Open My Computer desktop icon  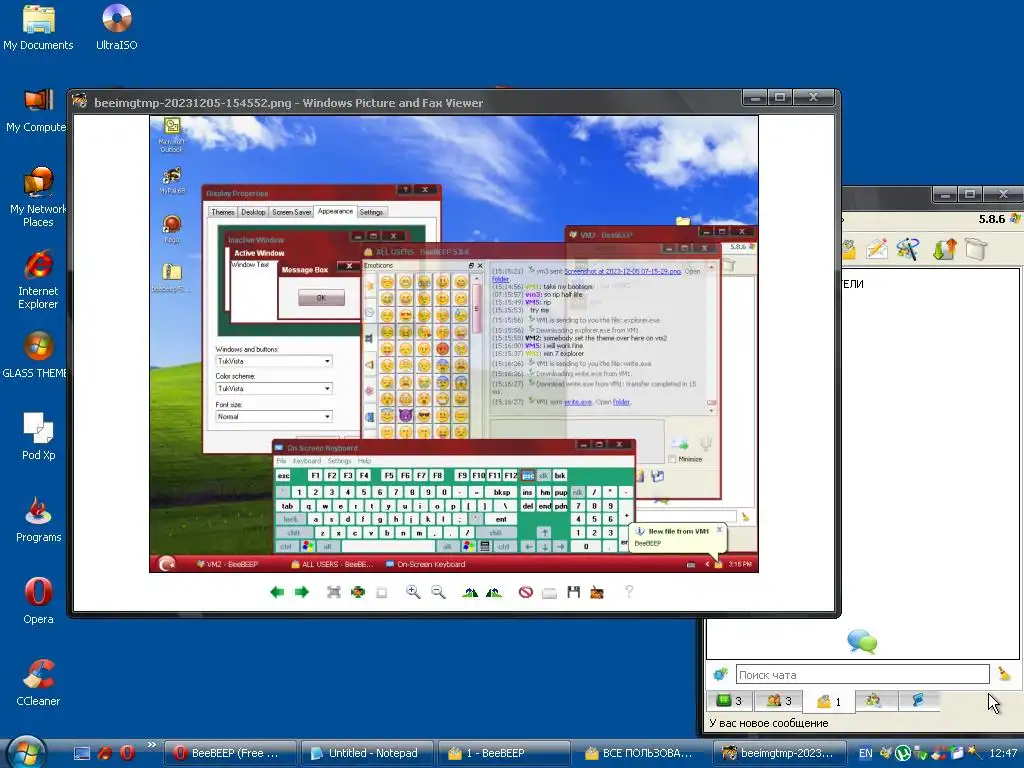[36, 109]
